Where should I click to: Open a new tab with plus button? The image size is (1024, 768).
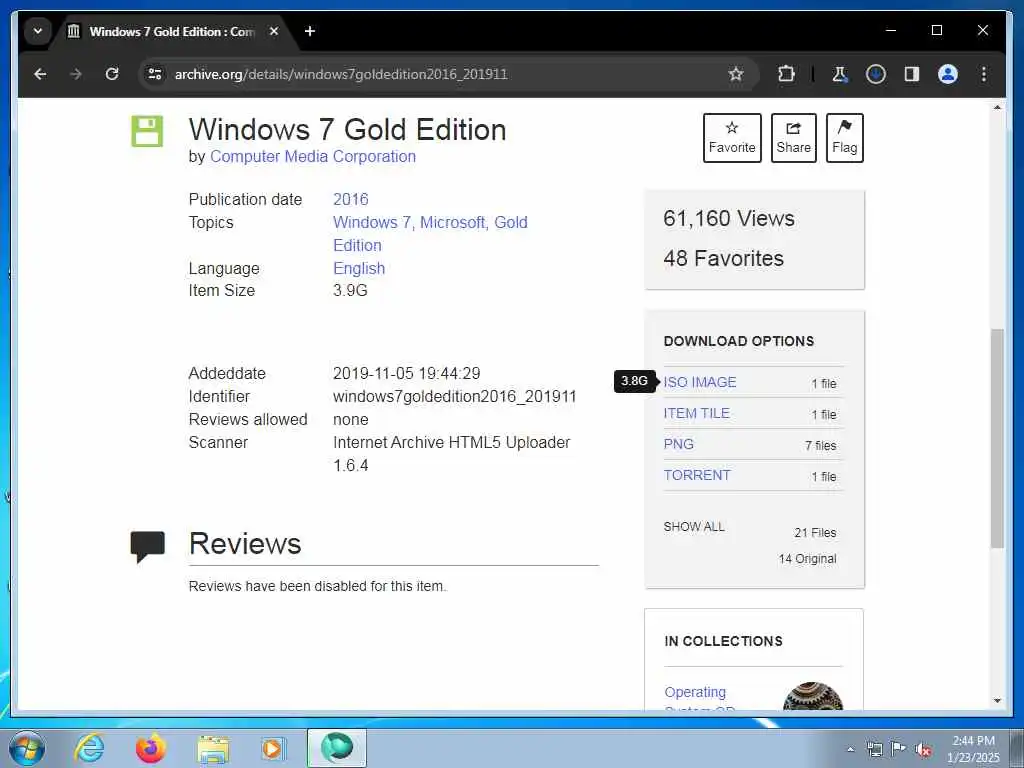click(310, 31)
